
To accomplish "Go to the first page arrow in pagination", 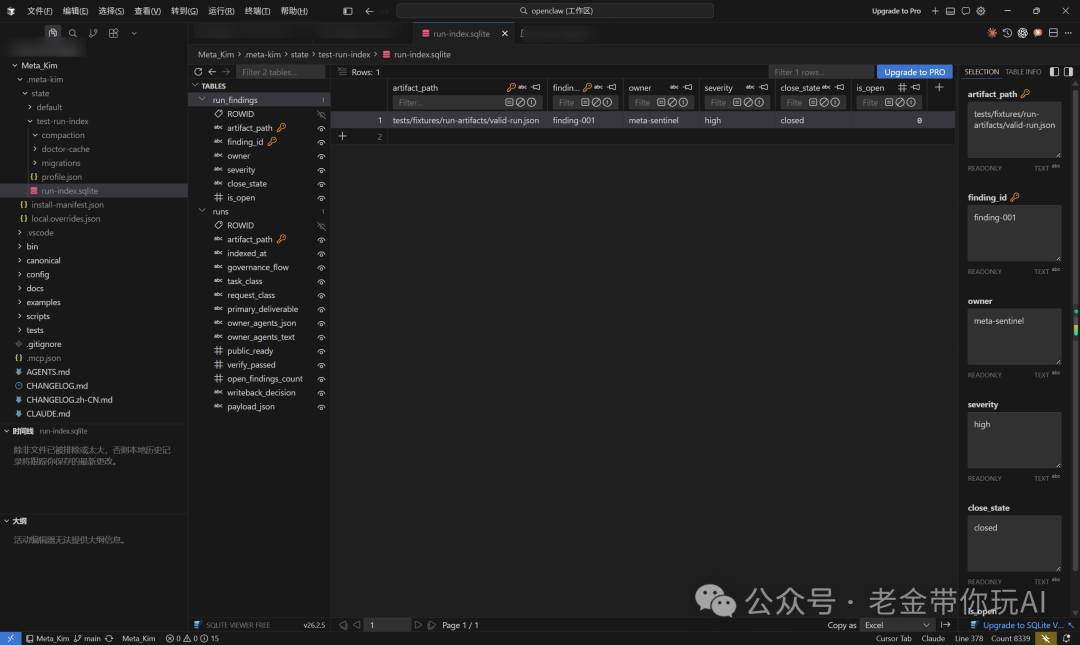I will coord(343,625).
